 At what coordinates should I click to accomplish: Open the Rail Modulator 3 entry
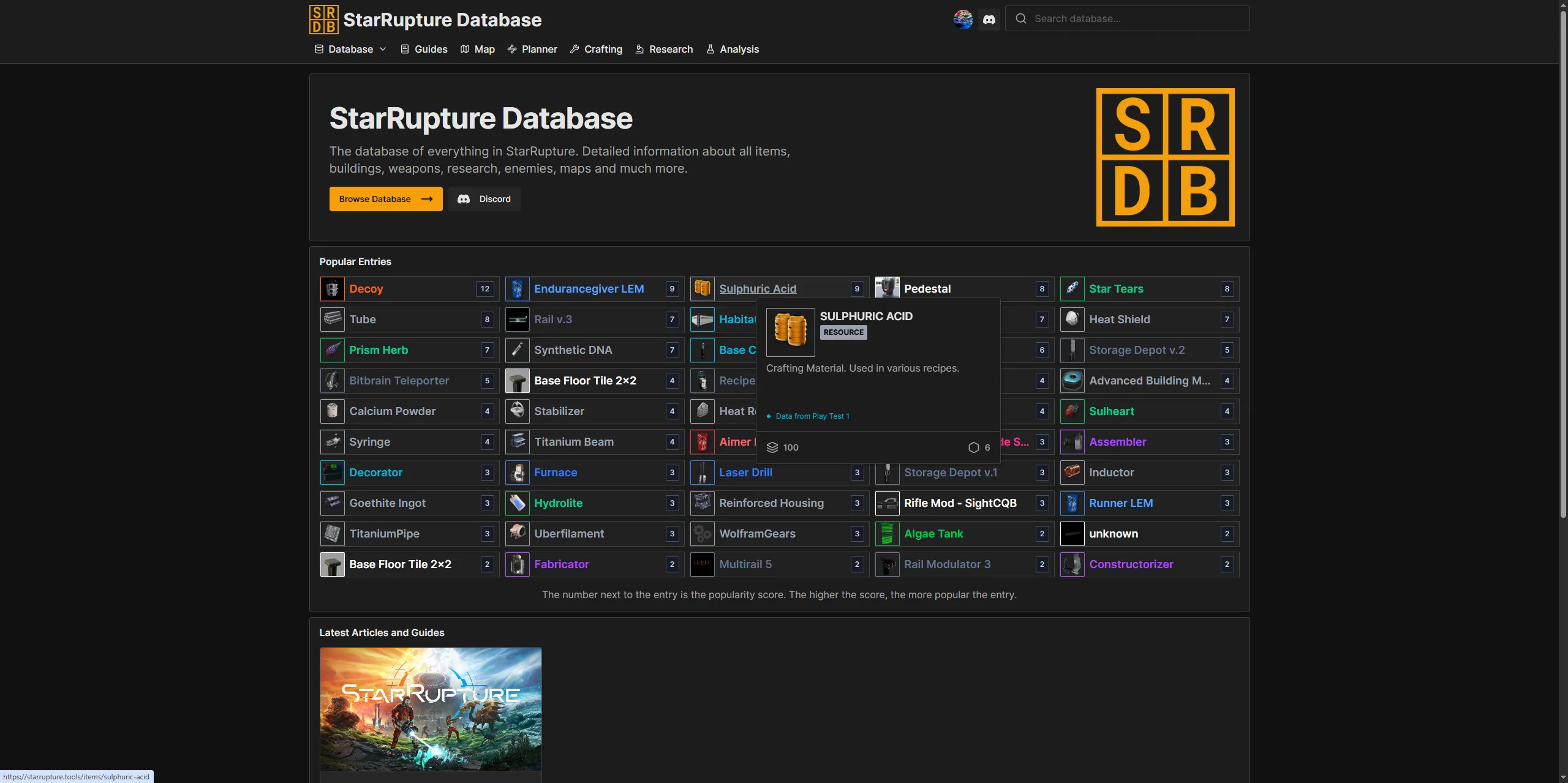pos(964,564)
